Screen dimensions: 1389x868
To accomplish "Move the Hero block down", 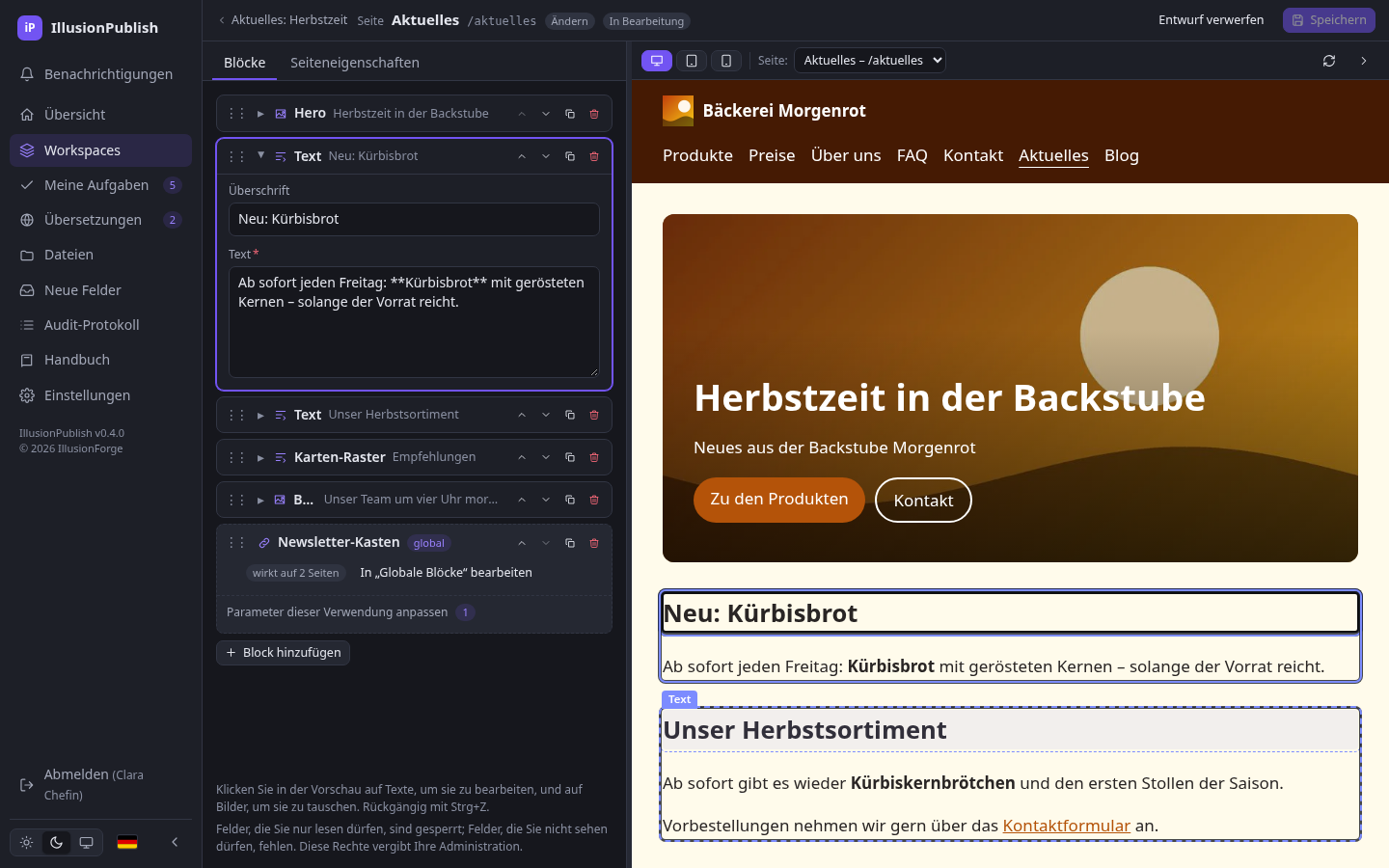I will [546, 114].
